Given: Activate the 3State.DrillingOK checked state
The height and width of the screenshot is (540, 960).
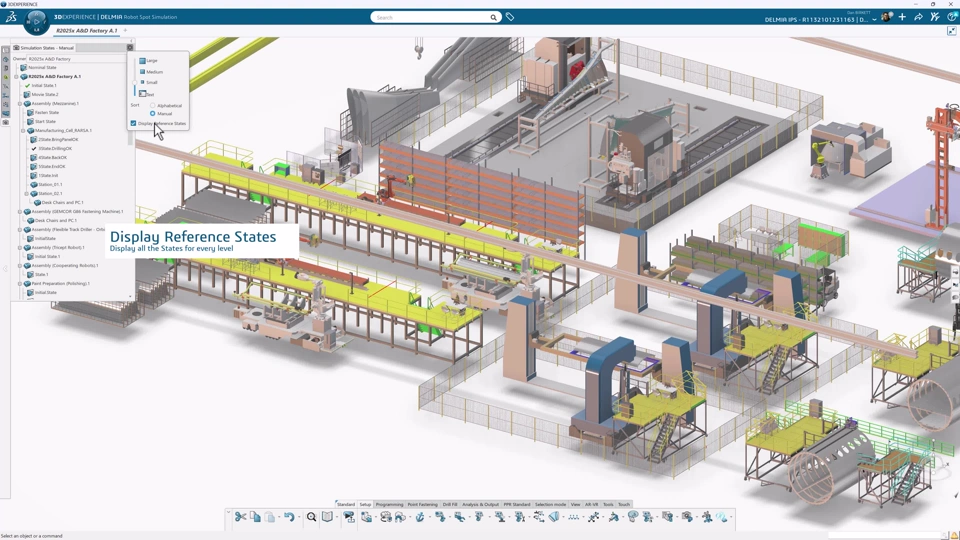Looking at the screenshot, I should coord(51,148).
